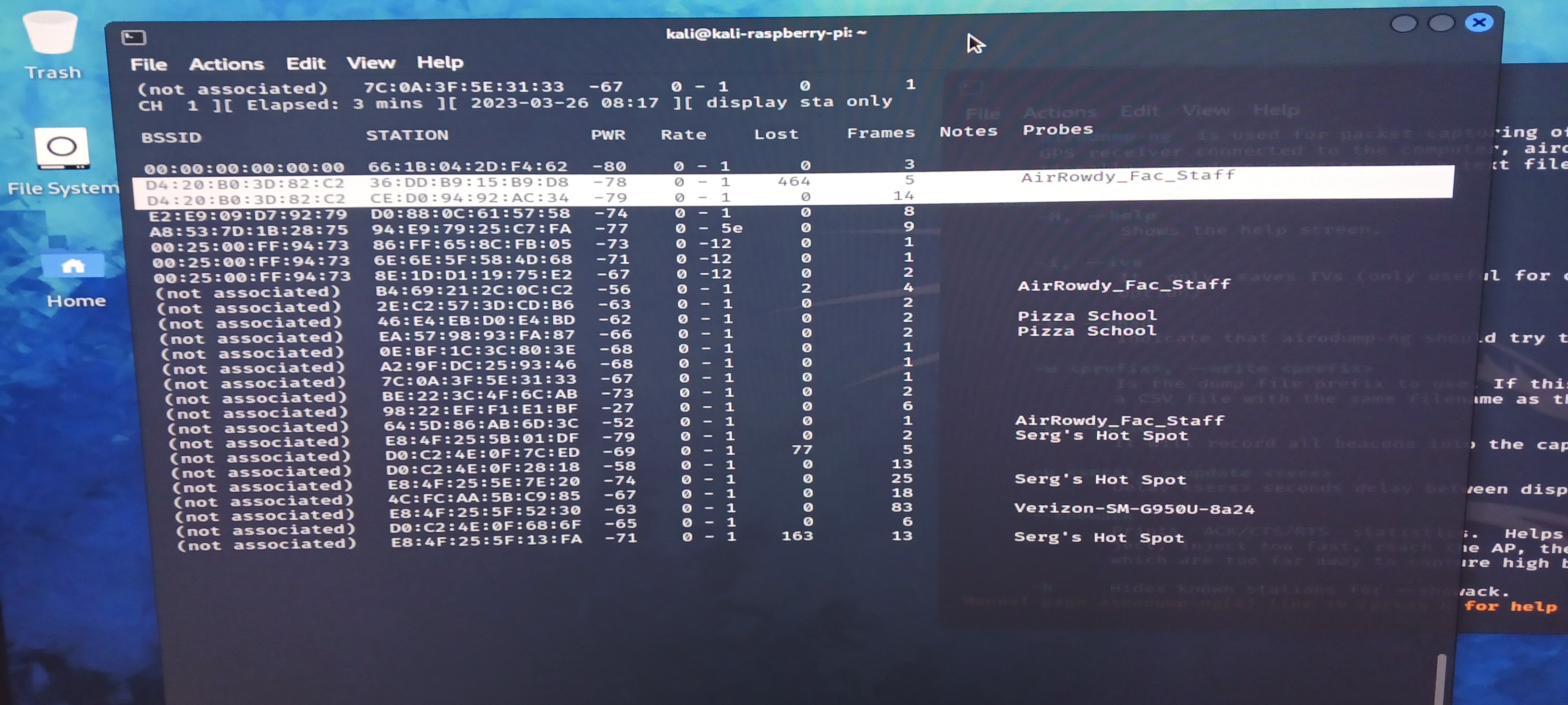Open the File menu
Image resolution: width=1568 pixels, height=705 pixels.
pos(148,64)
